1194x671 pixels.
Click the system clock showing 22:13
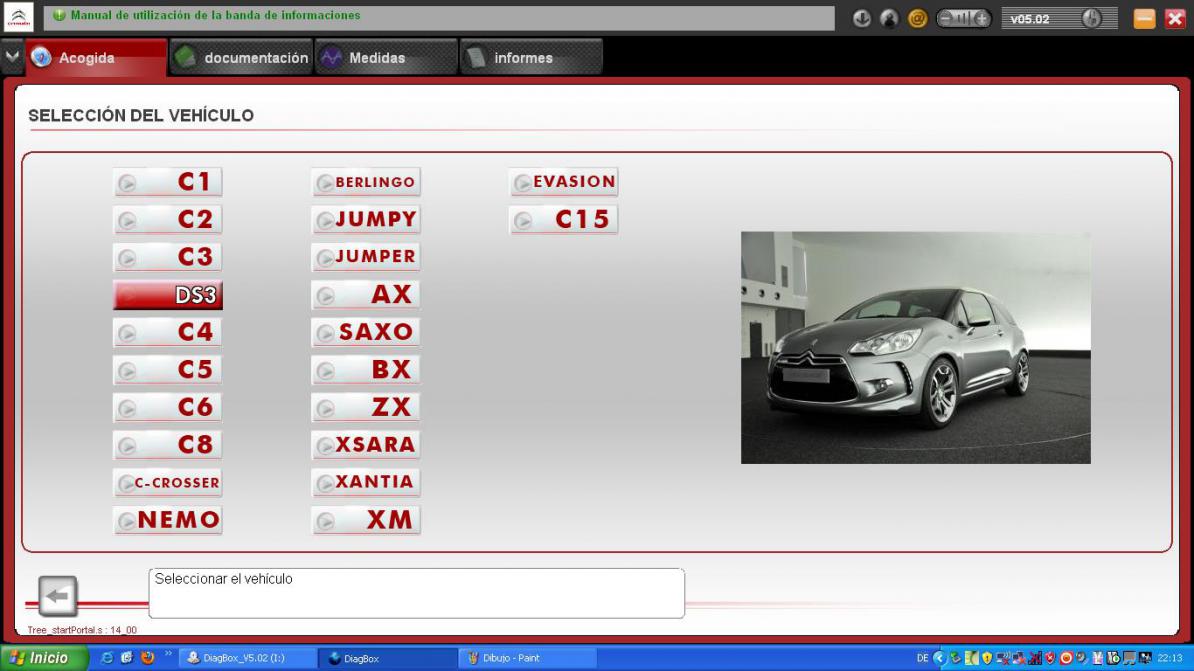1170,658
